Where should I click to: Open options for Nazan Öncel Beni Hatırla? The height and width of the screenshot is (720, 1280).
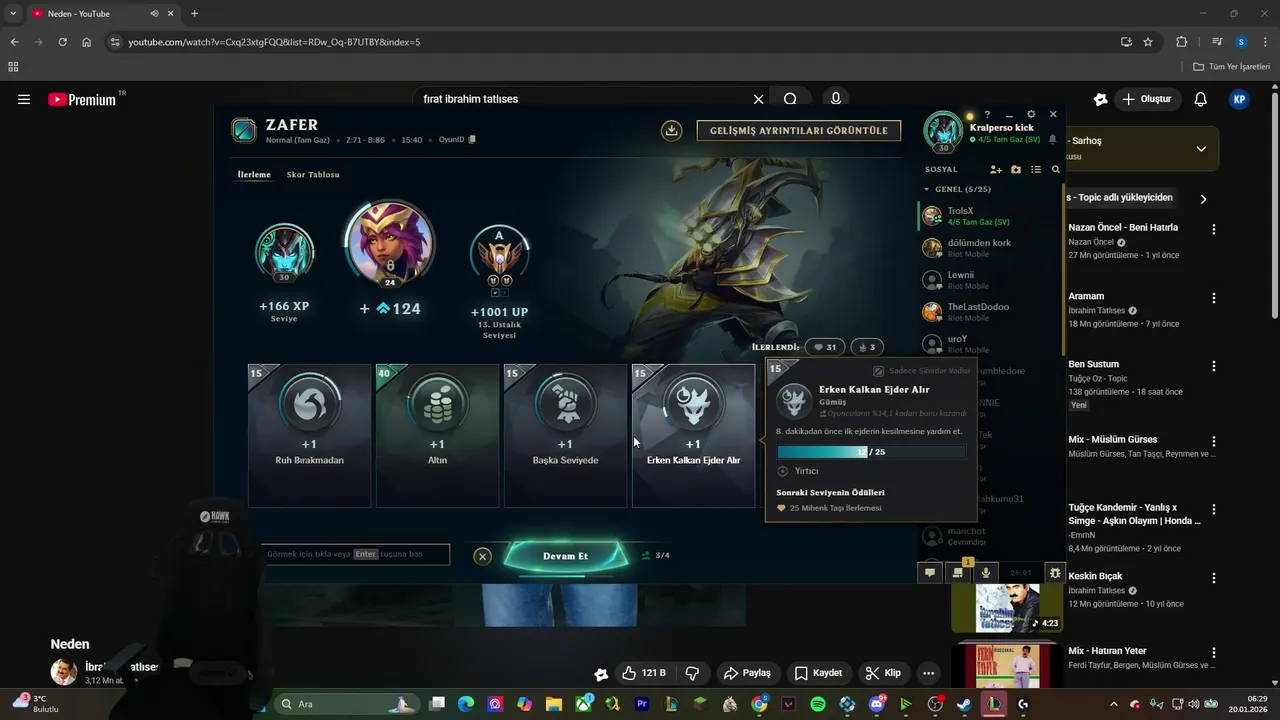click(x=1214, y=229)
